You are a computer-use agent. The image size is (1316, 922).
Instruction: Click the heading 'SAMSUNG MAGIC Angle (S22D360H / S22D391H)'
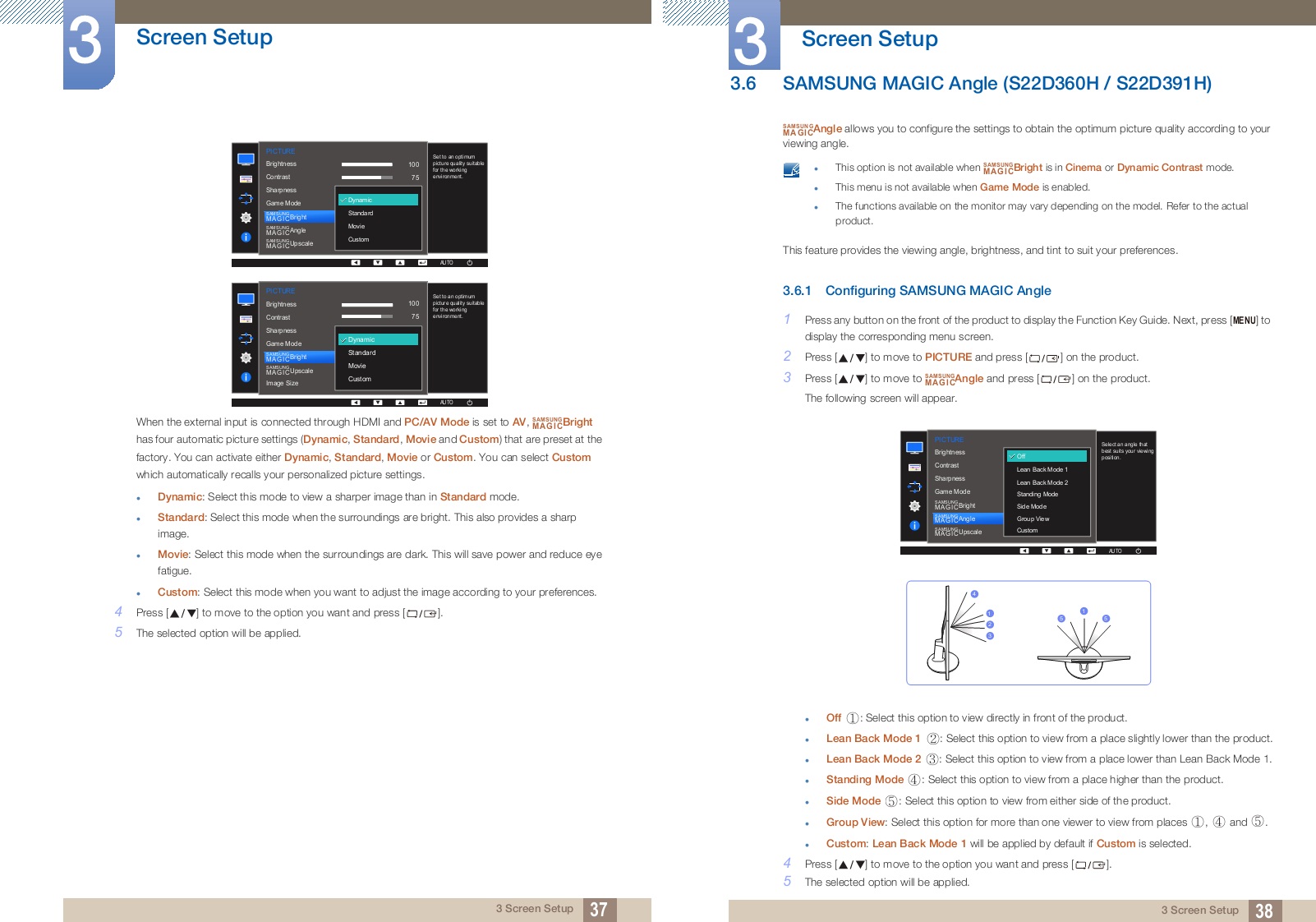pos(997,83)
